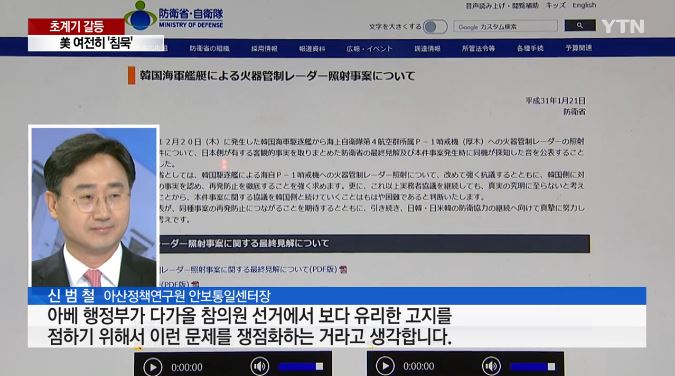Open the 広報・イベント navigation menu
This screenshot has height=376, width=675.
(x=369, y=49)
